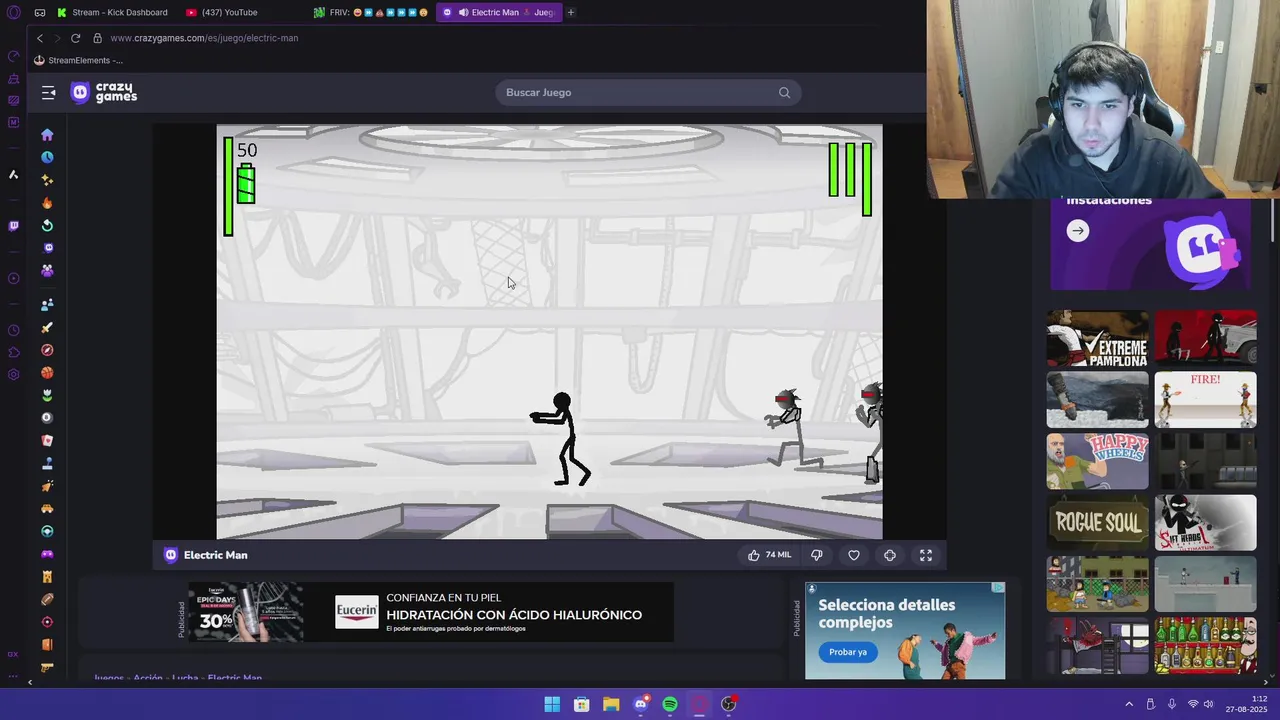Open Windows Start menu

click(x=552, y=704)
